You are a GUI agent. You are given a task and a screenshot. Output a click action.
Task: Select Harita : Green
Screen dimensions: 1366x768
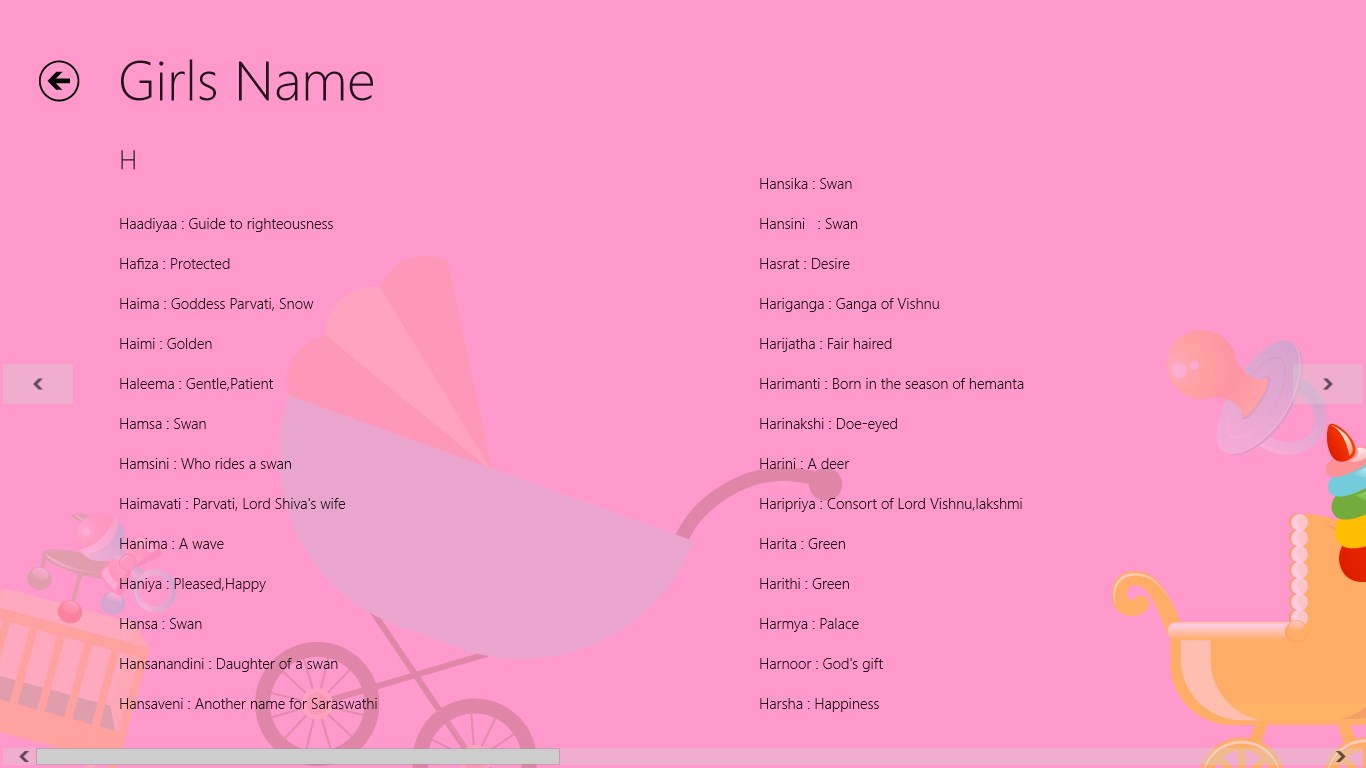point(802,544)
